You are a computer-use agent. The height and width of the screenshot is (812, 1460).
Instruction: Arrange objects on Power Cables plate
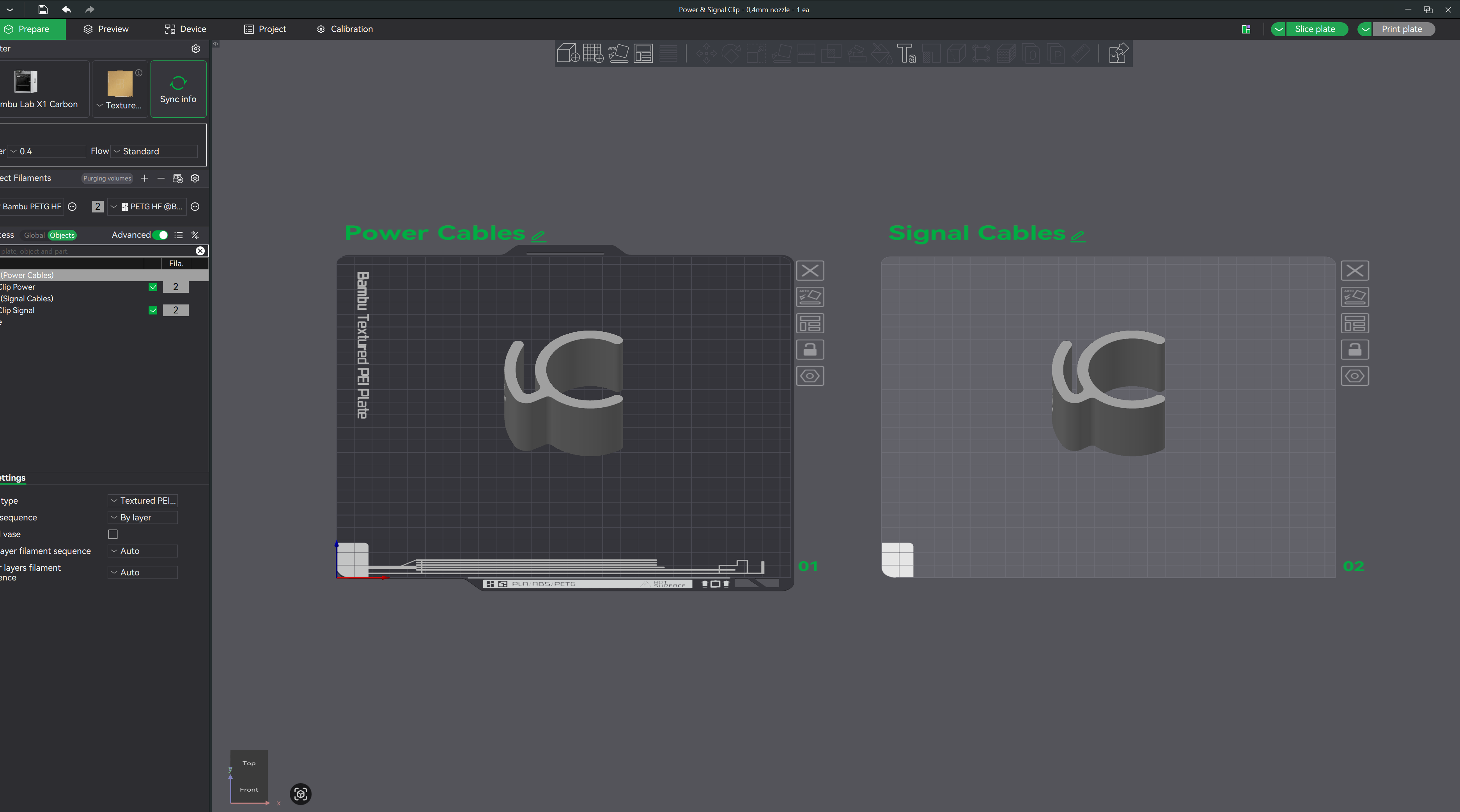[x=810, y=323]
